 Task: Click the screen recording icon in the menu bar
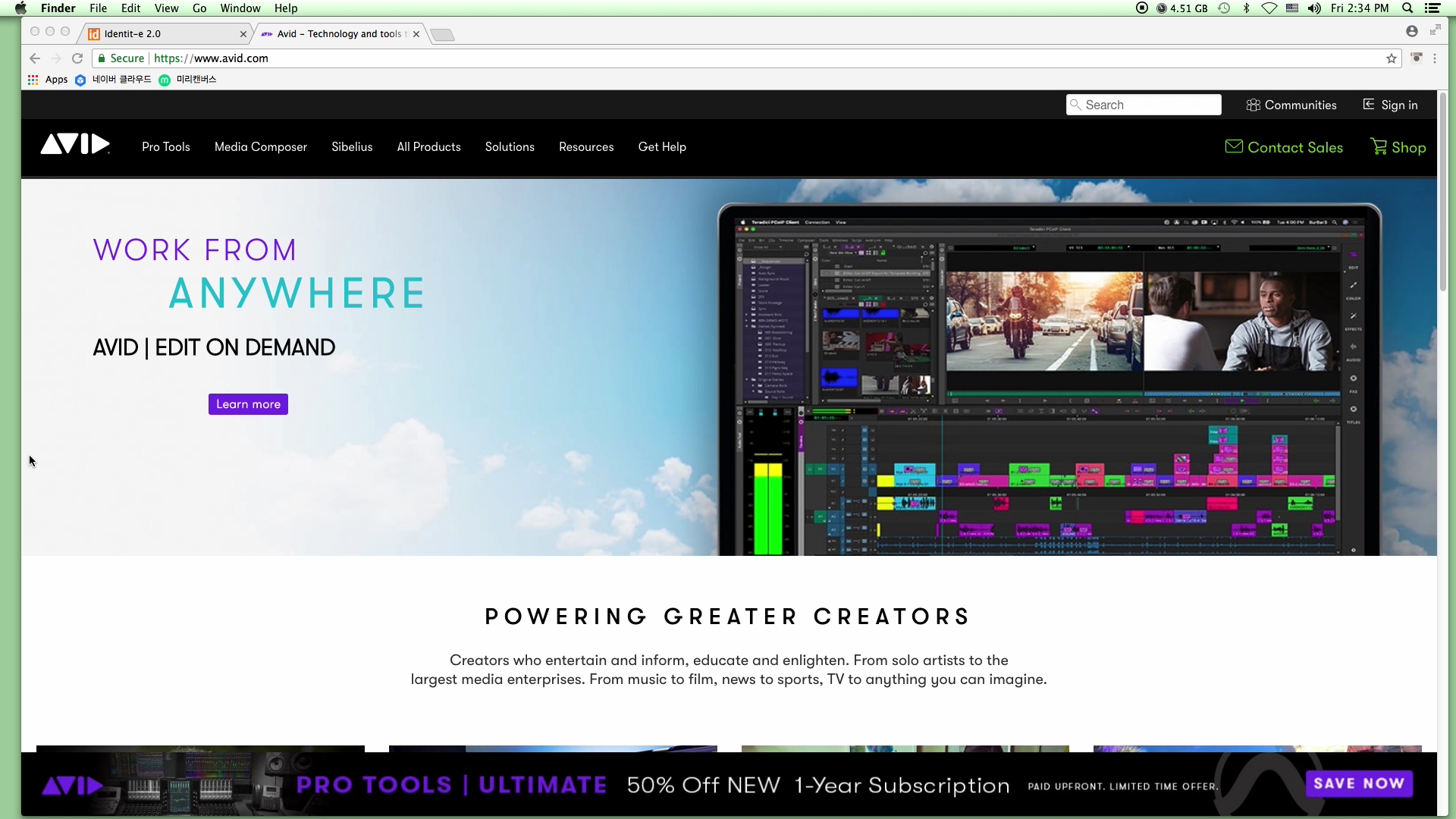point(1142,8)
